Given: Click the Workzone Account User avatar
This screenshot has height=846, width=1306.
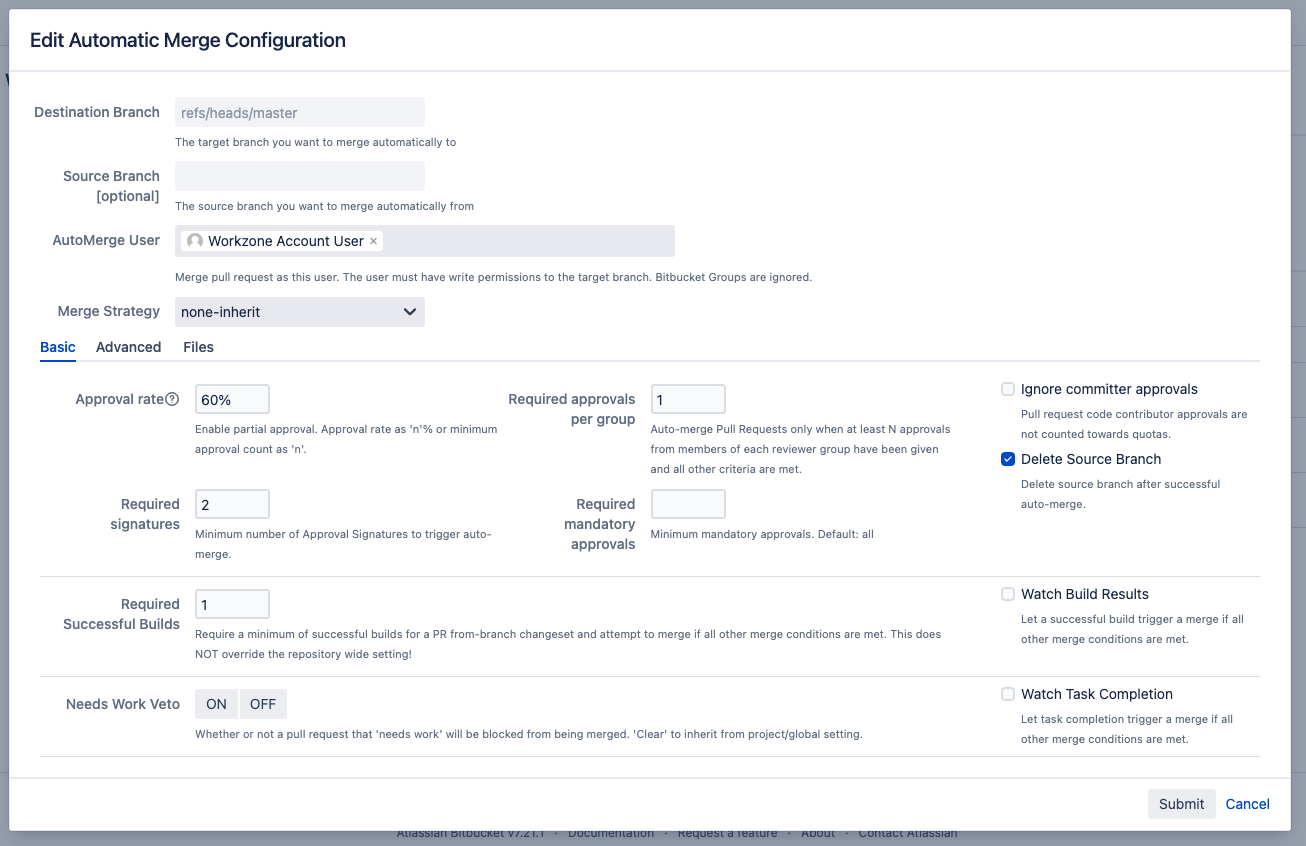Looking at the screenshot, I should point(194,240).
